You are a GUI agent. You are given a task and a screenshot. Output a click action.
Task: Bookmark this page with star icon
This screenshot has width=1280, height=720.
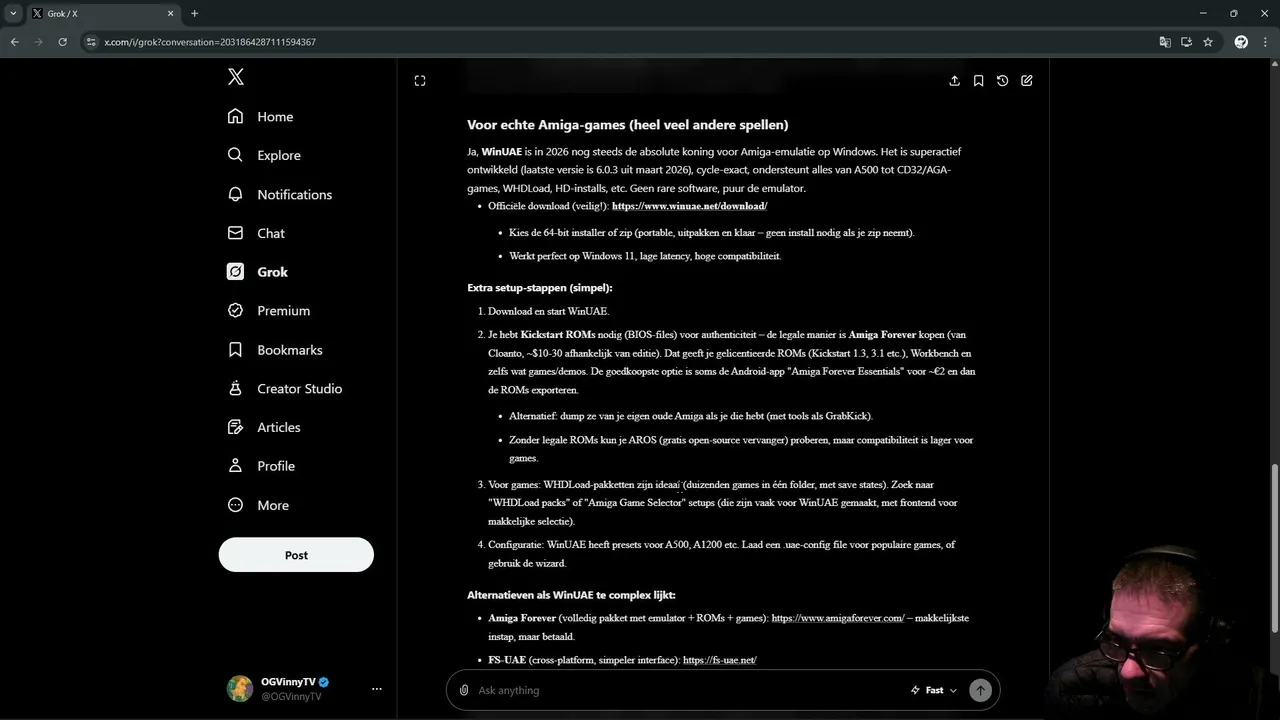tap(1208, 42)
